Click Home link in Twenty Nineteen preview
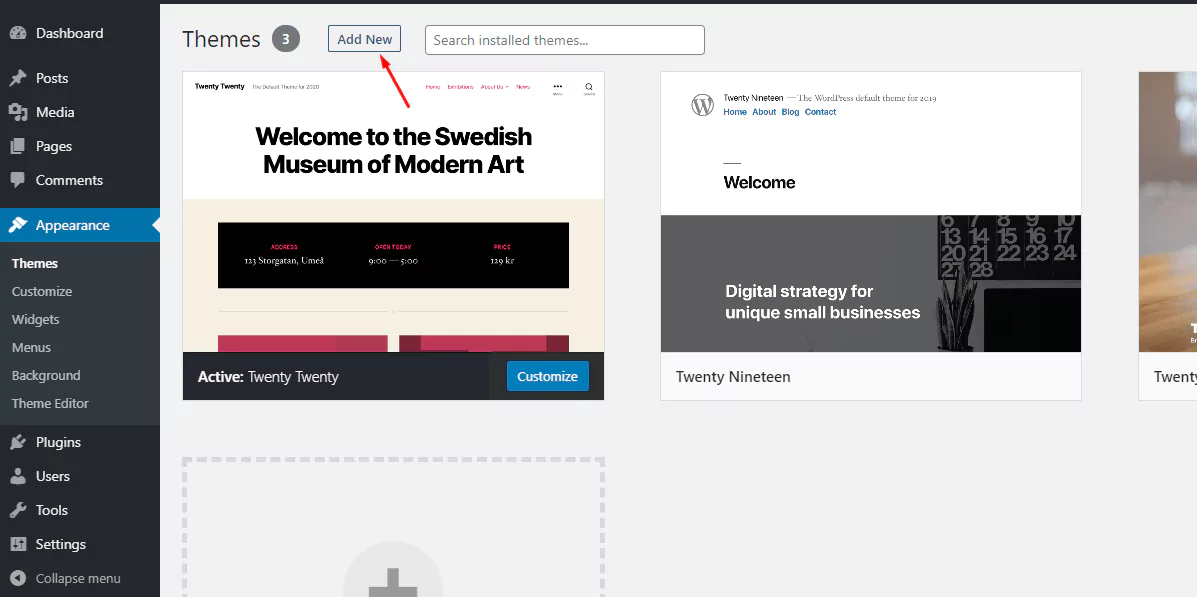Image resolution: width=1197 pixels, height=597 pixels. [x=734, y=112]
